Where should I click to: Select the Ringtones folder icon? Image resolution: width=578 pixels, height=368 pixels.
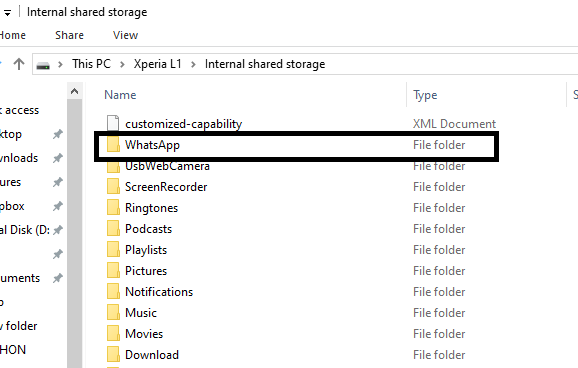click(113, 207)
